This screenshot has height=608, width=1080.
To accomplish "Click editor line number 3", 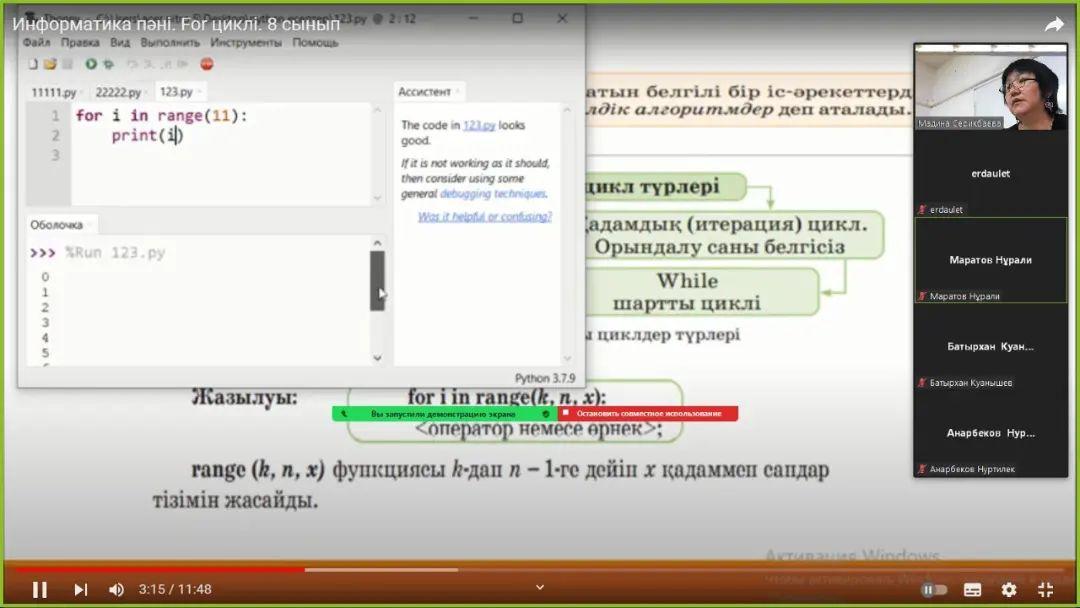I will 56,156.
